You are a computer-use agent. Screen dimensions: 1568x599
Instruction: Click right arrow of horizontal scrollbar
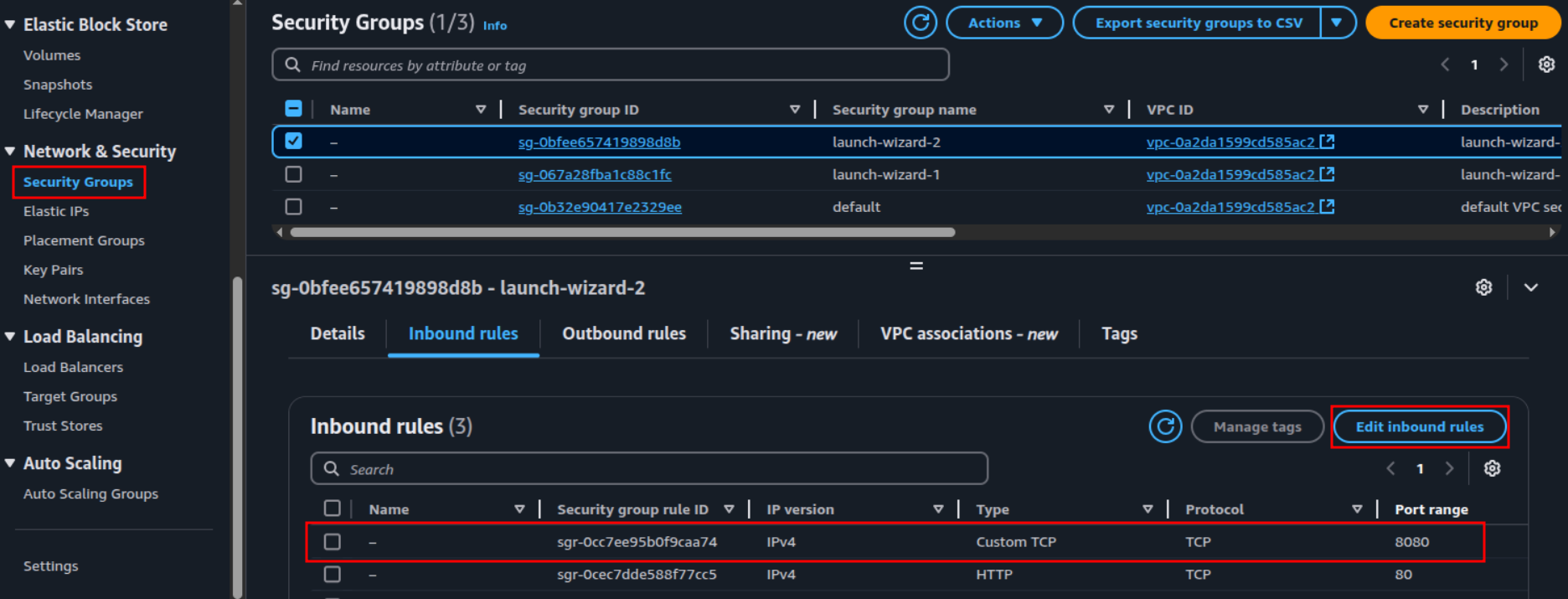pyautogui.click(x=1552, y=232)
